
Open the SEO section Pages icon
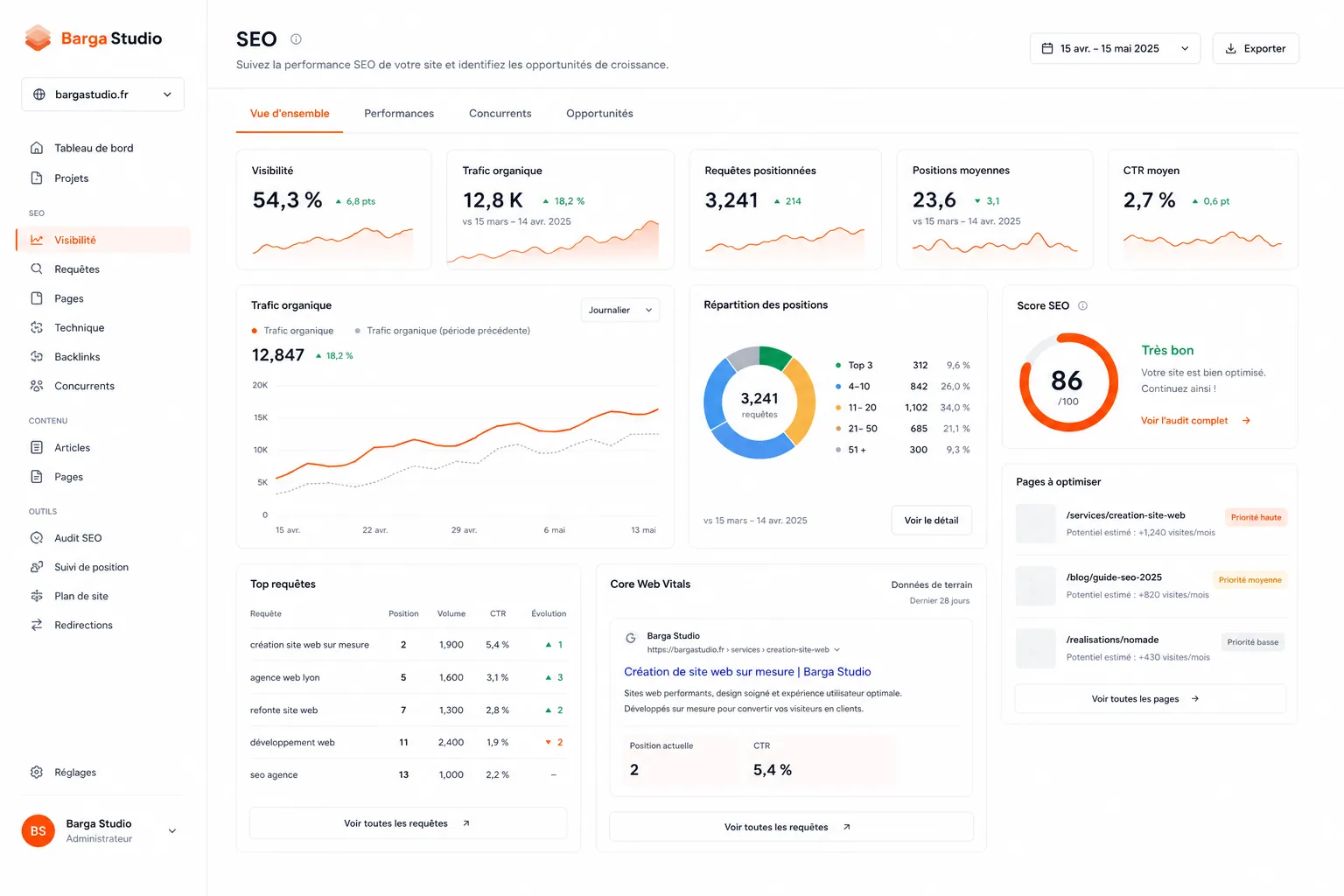point(37,298)
